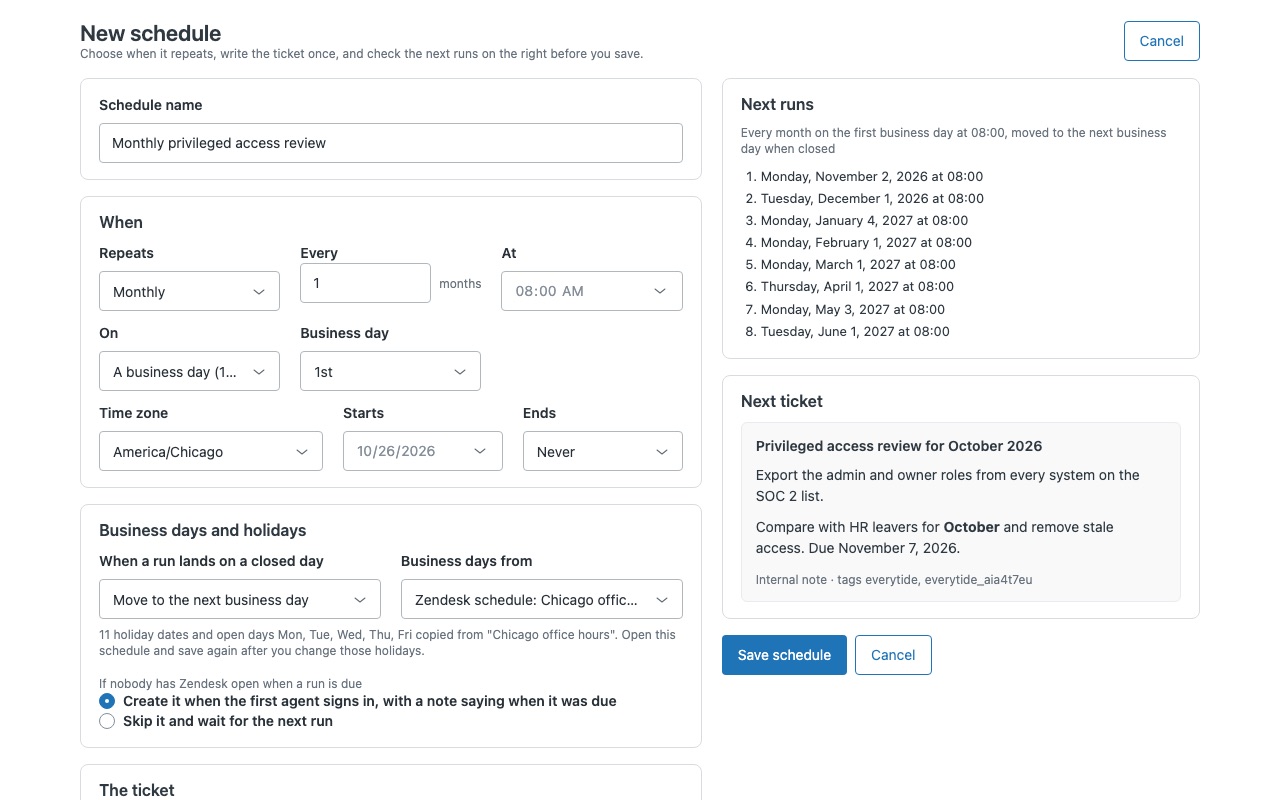Open the America/Chicago time zone selector
This screenshot has height=800, width=1280.
[x=211, y=451]
